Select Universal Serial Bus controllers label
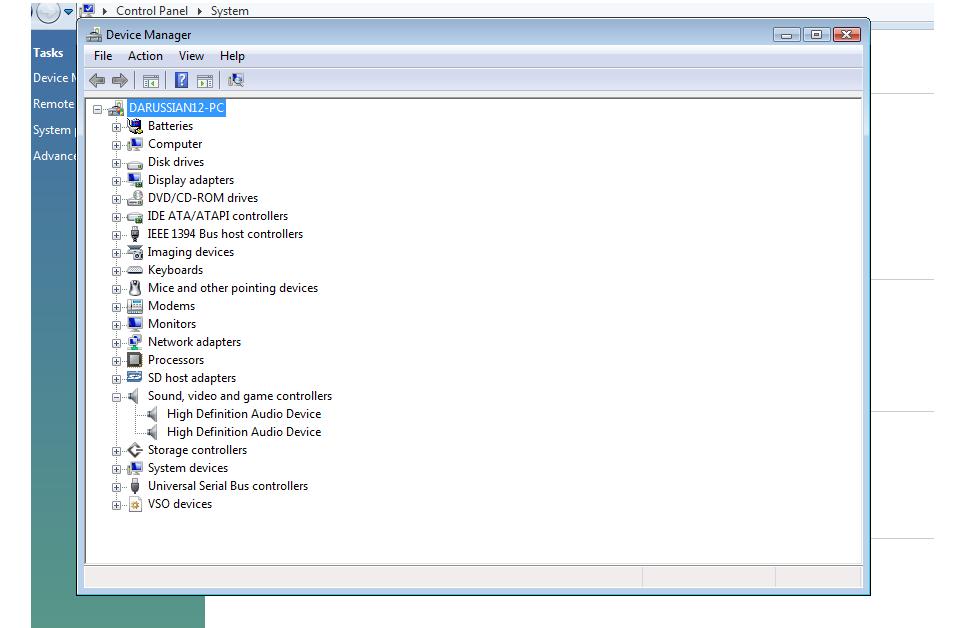The image size is (960, 628). click(228, 486)
